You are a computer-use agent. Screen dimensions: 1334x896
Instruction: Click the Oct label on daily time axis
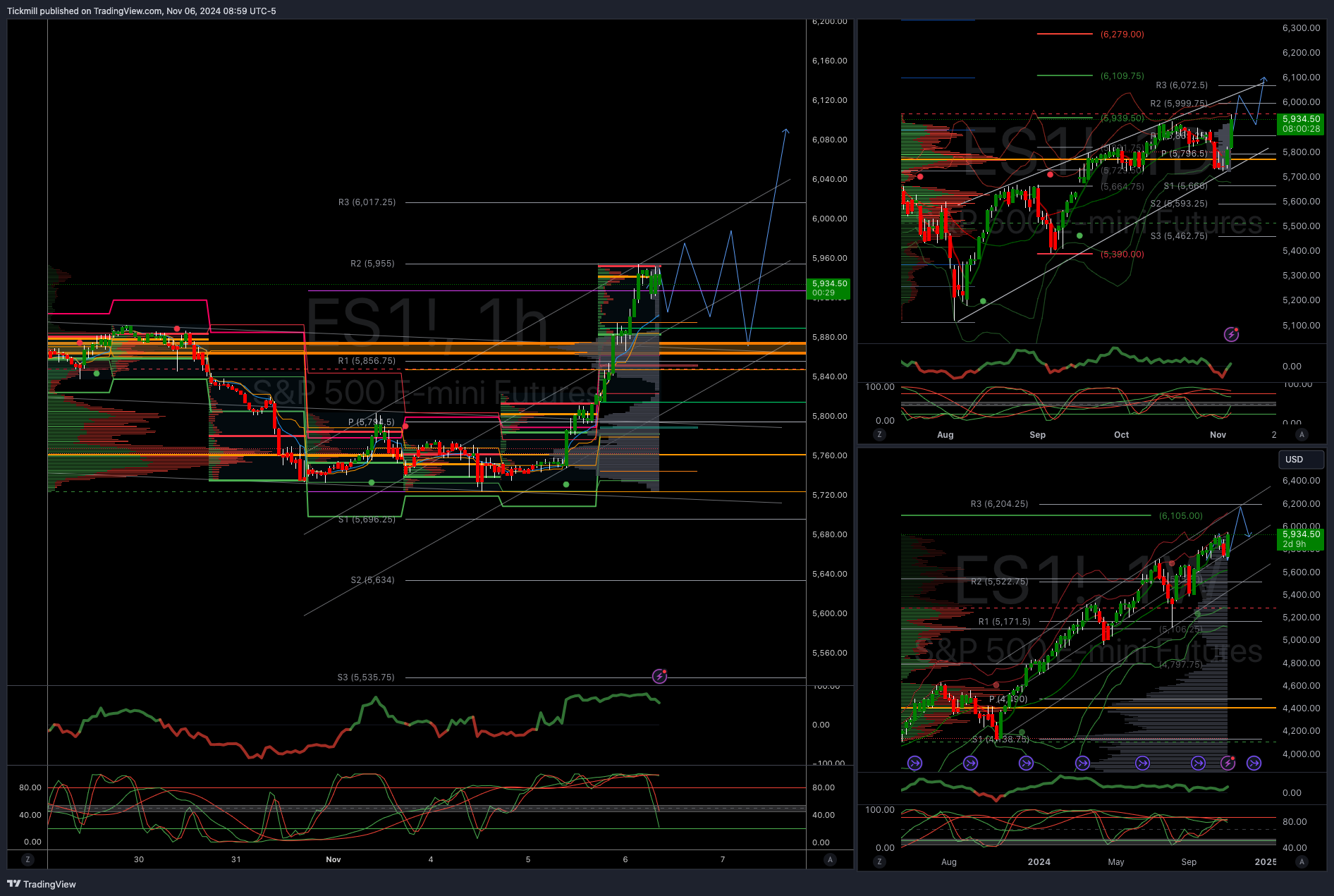(1121, 434)
